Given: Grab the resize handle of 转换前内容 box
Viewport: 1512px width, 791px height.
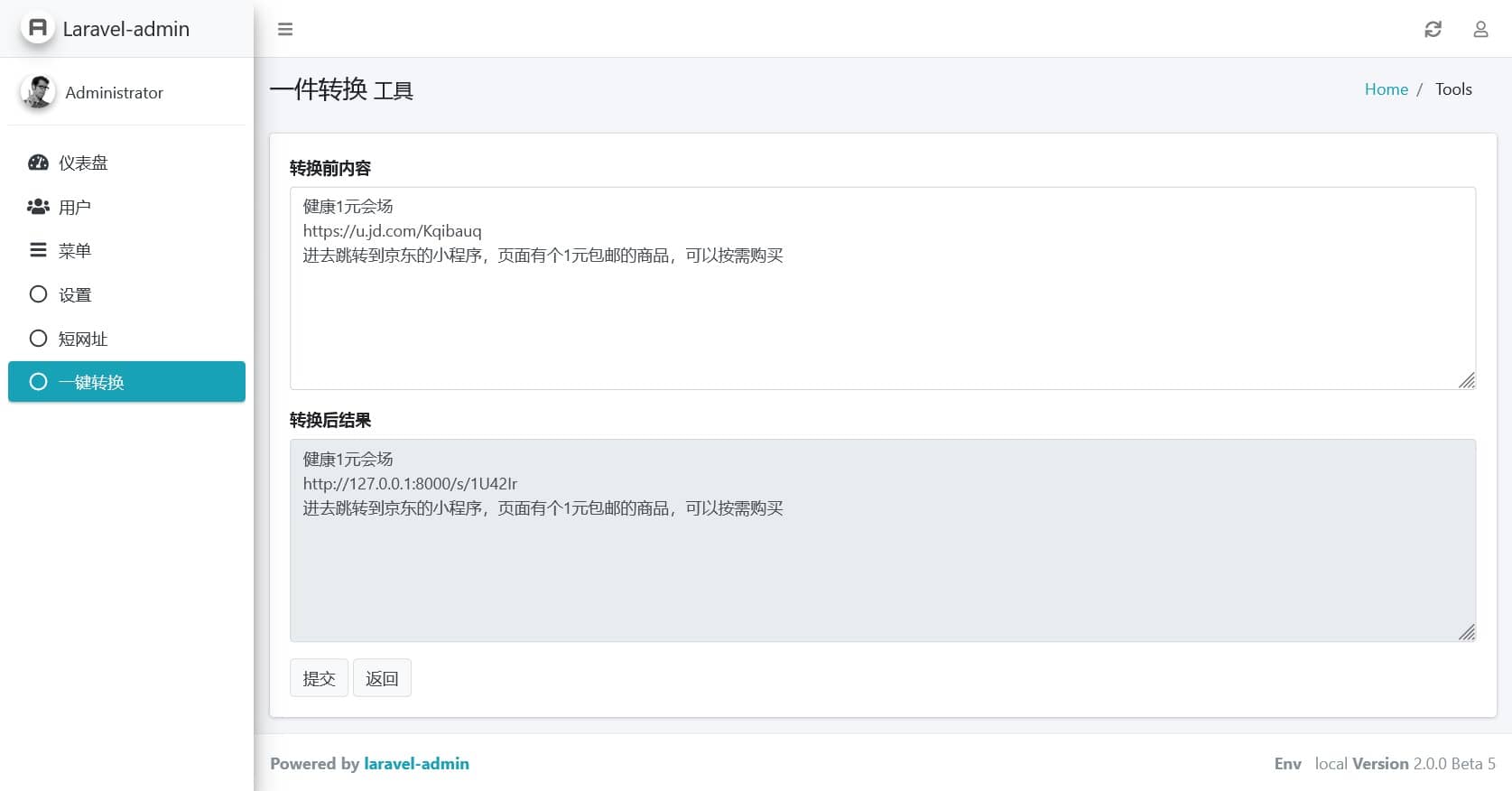Looking at the screenshot, I should (1467, 380).
